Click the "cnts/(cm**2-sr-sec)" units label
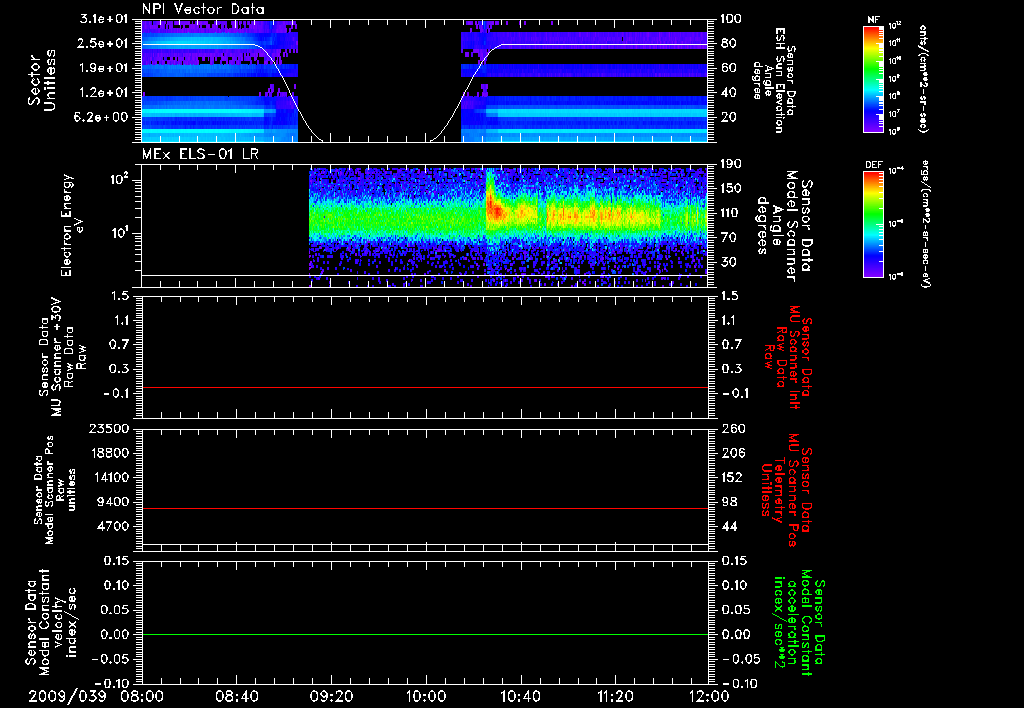 [923, 79]
